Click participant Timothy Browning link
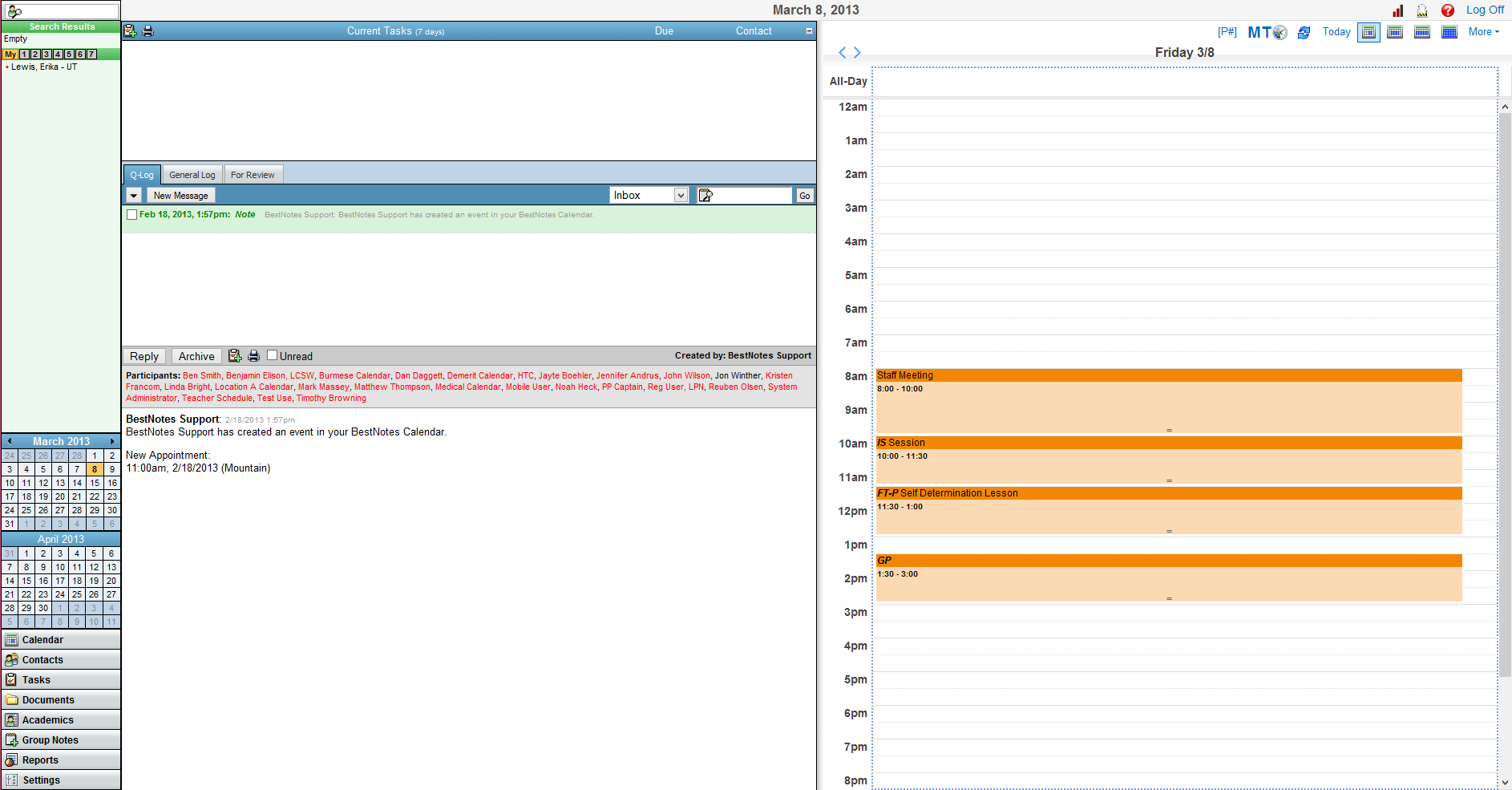Image resolution: width=1512 pixels, height=790 pixels. tap(331, 398)
